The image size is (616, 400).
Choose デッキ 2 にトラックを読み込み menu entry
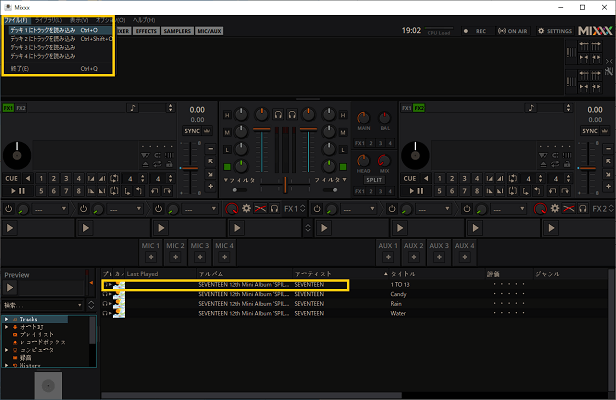(60, 39)
